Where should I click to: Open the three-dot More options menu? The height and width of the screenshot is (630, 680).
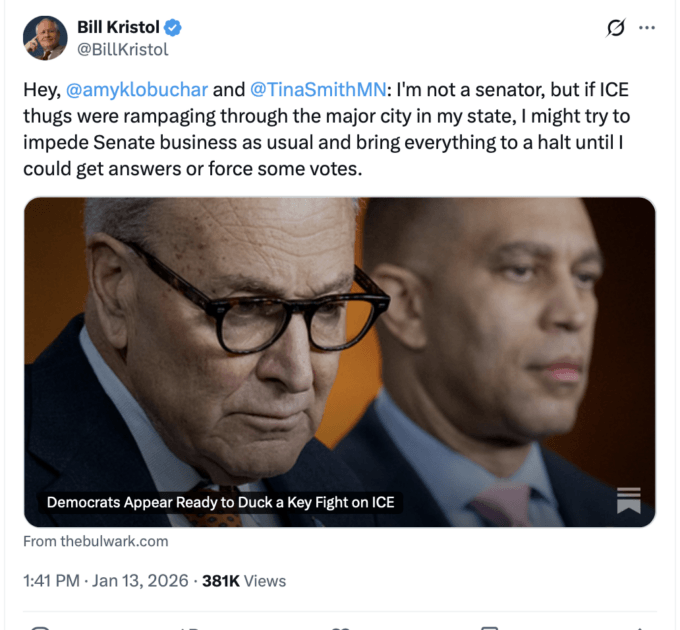tap(647, 28)
